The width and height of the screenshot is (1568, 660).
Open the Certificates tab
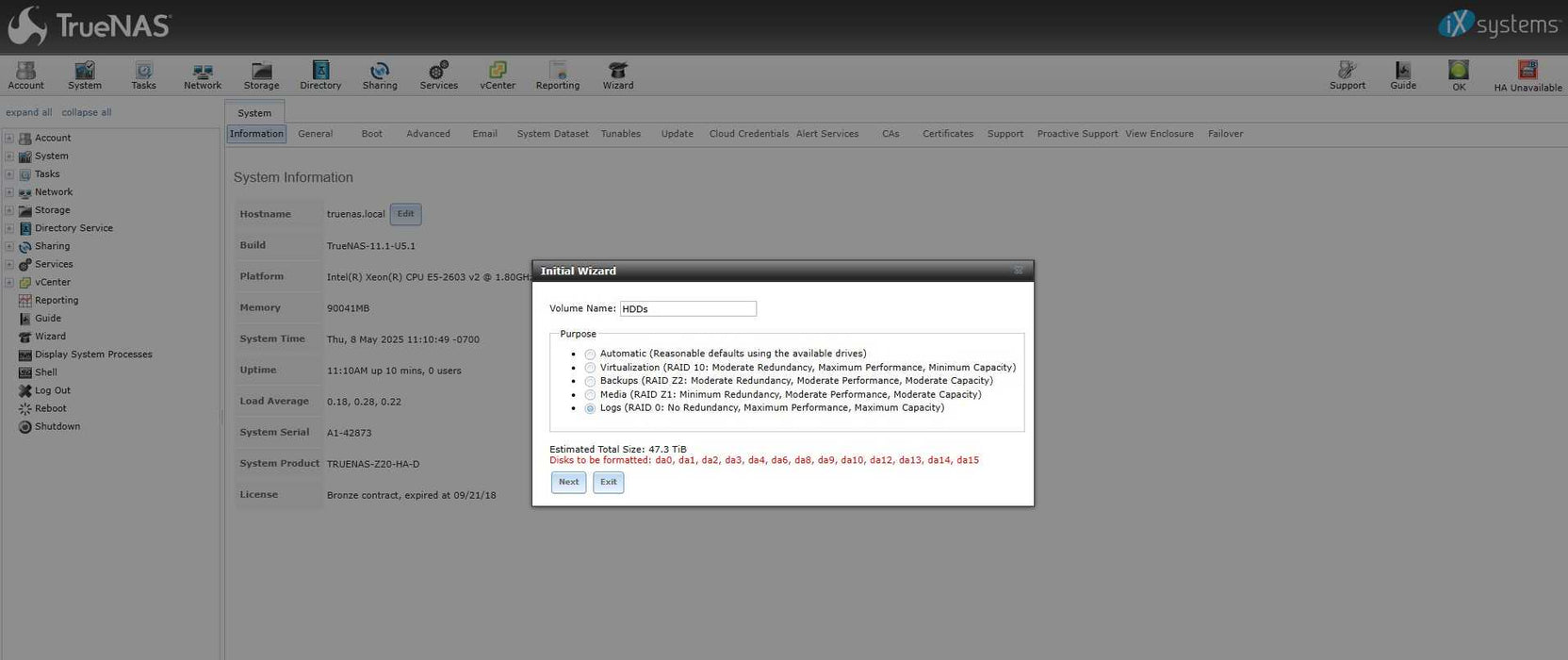(948, 134)
